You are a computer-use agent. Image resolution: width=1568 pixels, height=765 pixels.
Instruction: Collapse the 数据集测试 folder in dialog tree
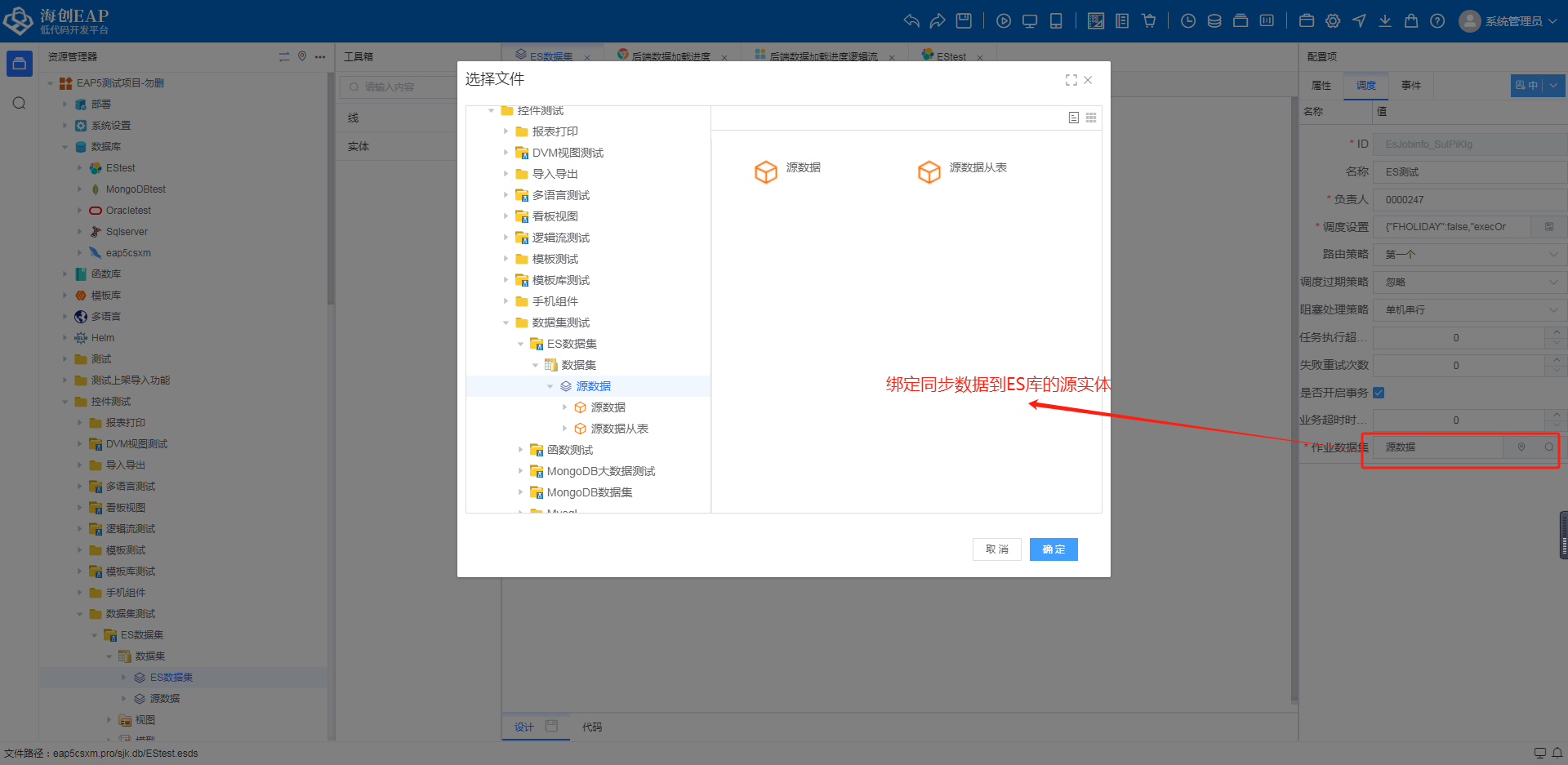pyautogui.click(x=506, y=322)
